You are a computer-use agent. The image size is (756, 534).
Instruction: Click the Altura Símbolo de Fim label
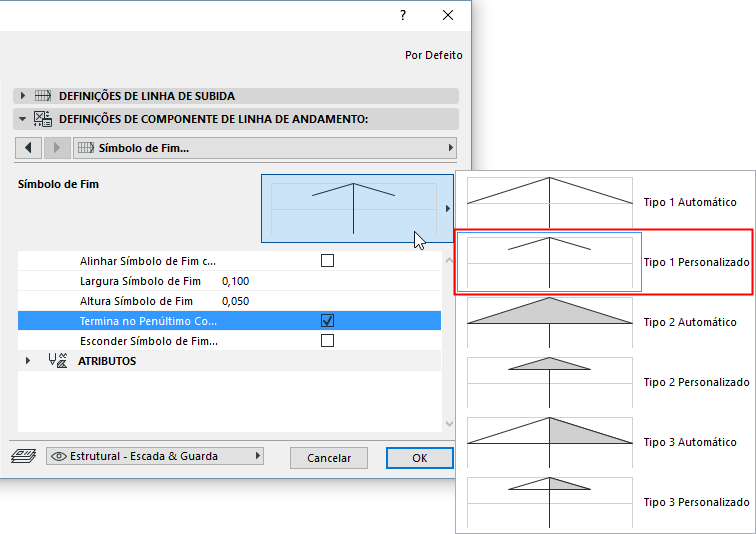pyautogui.click(x=136, y=301)
